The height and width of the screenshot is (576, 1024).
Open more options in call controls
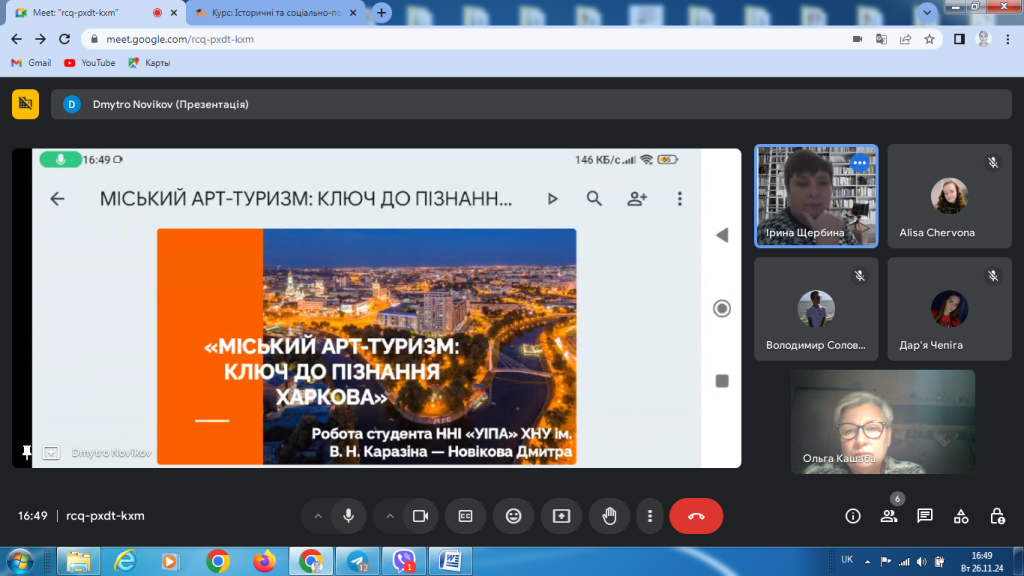(x=650, y=516)
